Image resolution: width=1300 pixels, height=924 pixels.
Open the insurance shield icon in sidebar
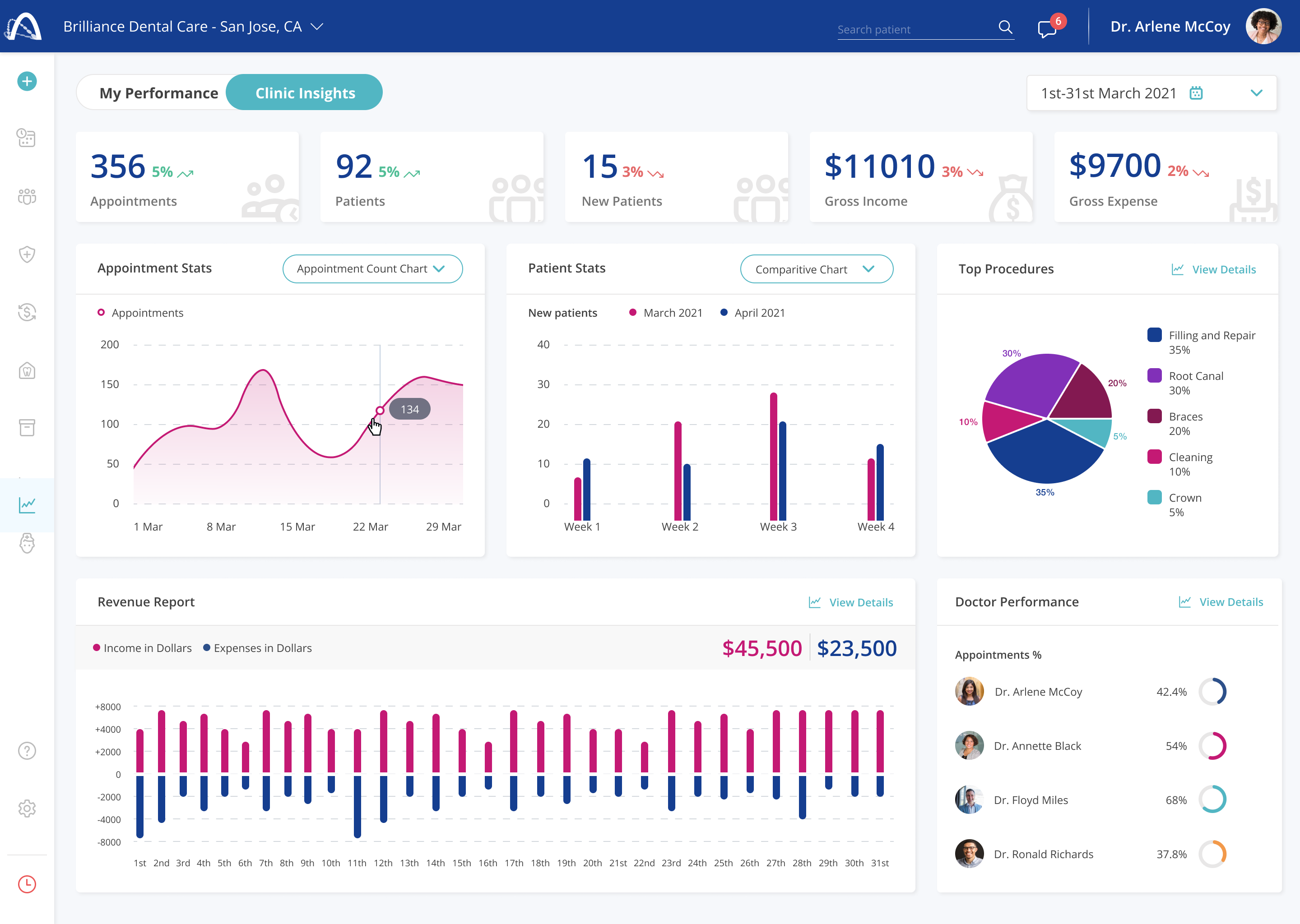27,254
